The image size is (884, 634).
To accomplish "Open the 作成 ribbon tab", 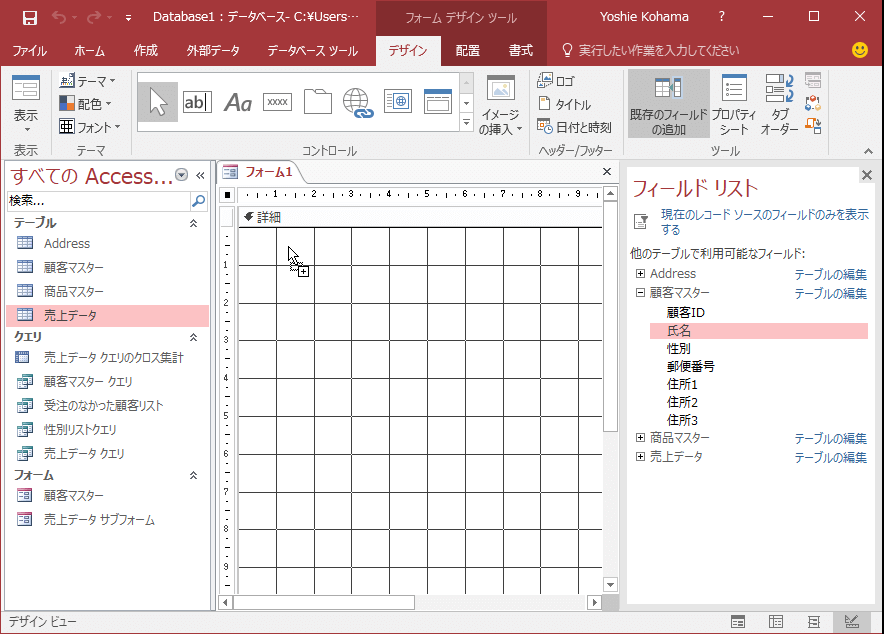I will click(x=146, y=51).
